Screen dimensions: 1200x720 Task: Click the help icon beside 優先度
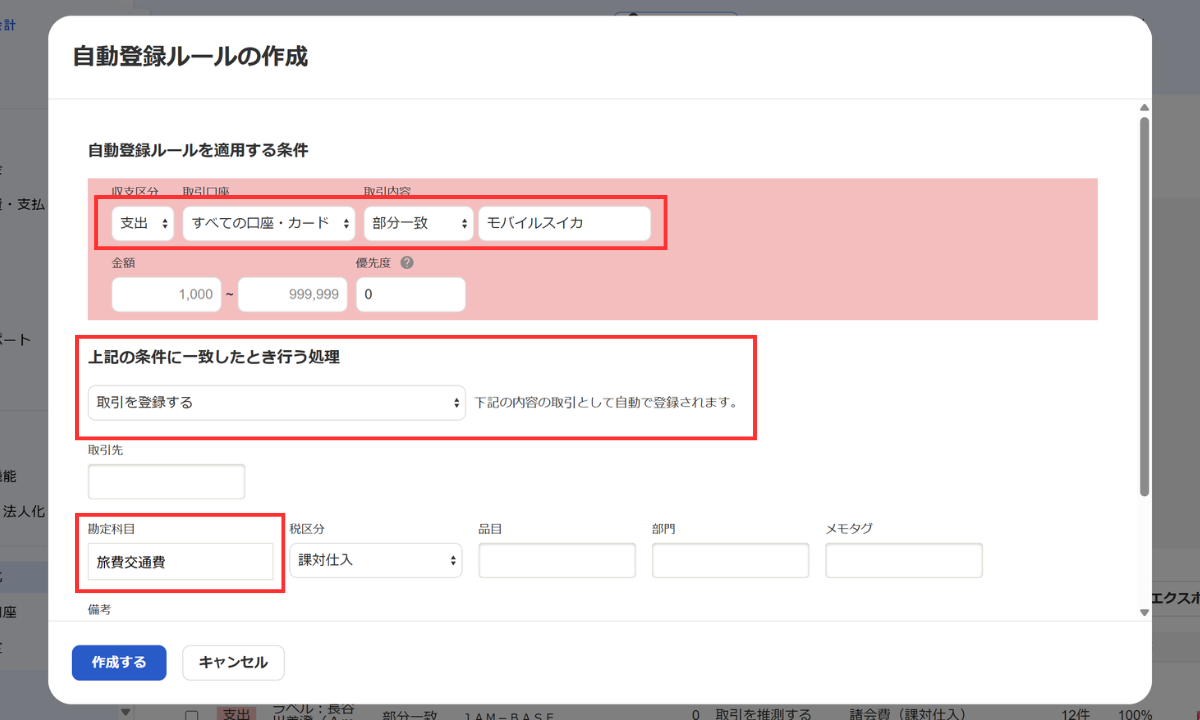click(x=407, y=264)
